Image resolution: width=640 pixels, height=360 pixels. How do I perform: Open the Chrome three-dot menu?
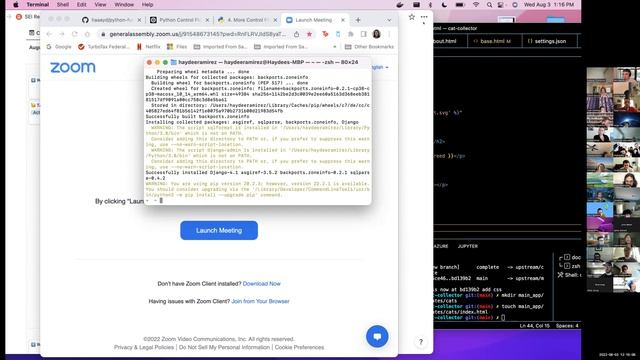(389, 34)
